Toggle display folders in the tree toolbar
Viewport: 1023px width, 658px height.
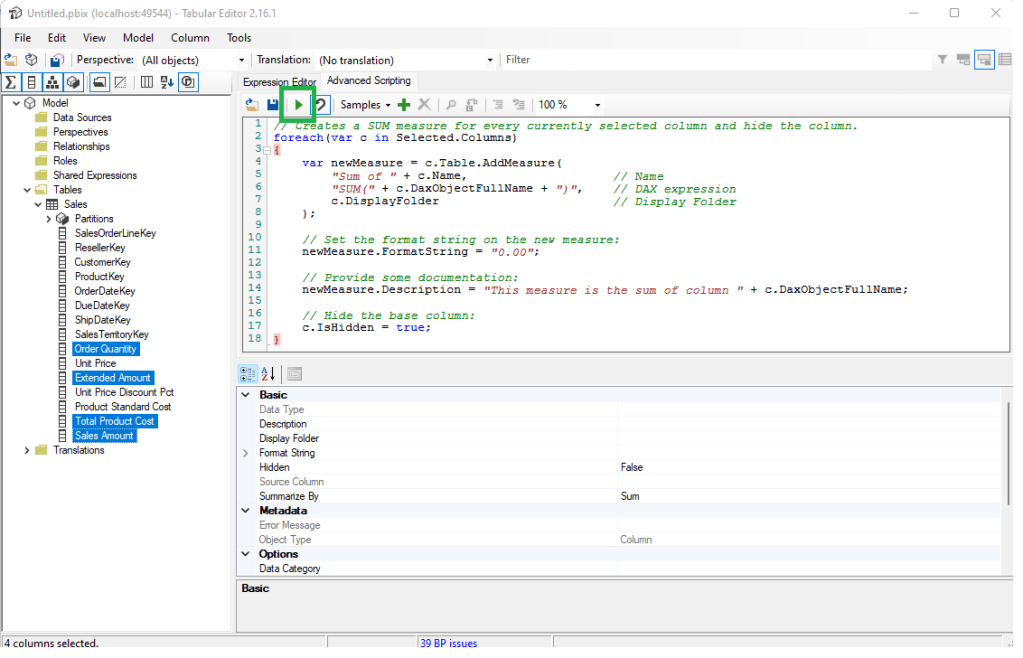[x=99, y=82]
